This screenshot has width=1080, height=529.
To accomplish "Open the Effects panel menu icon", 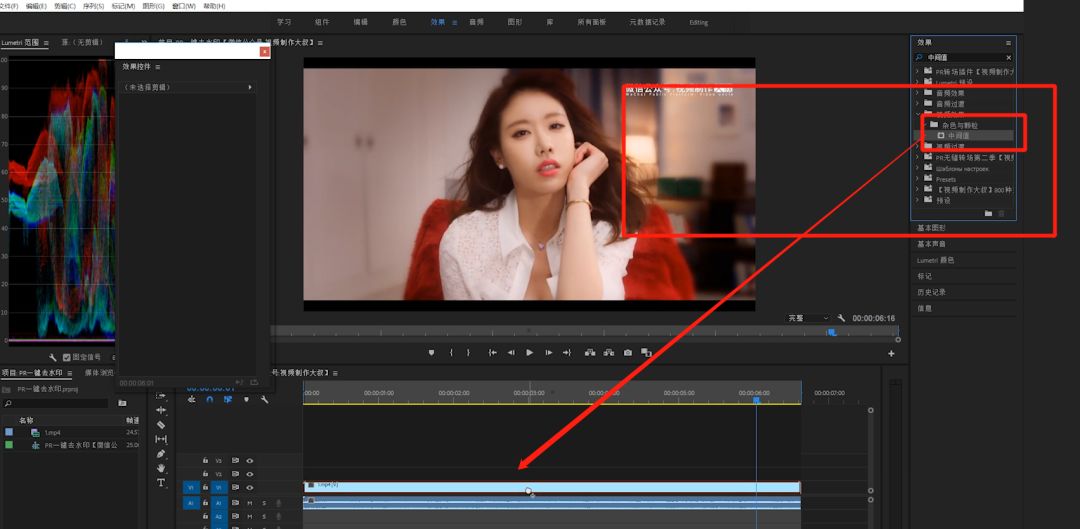I will (1008, 43).
